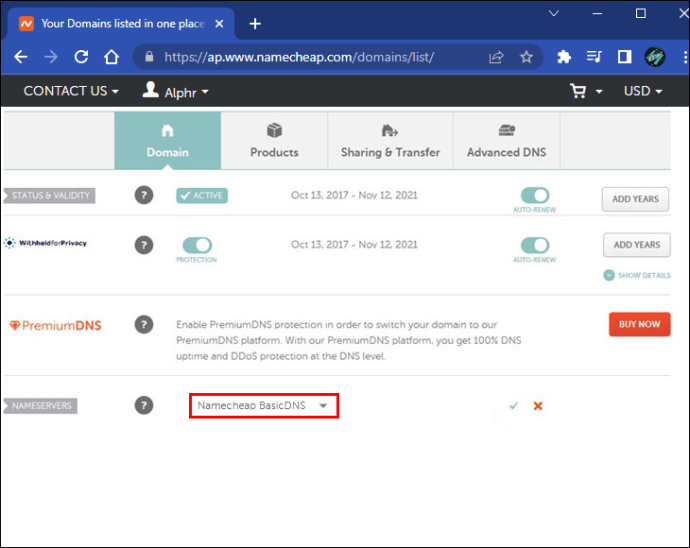Toggle the privacy Protection switch
The width and height of the screenshot is (690, 548).
click(197, 245)
